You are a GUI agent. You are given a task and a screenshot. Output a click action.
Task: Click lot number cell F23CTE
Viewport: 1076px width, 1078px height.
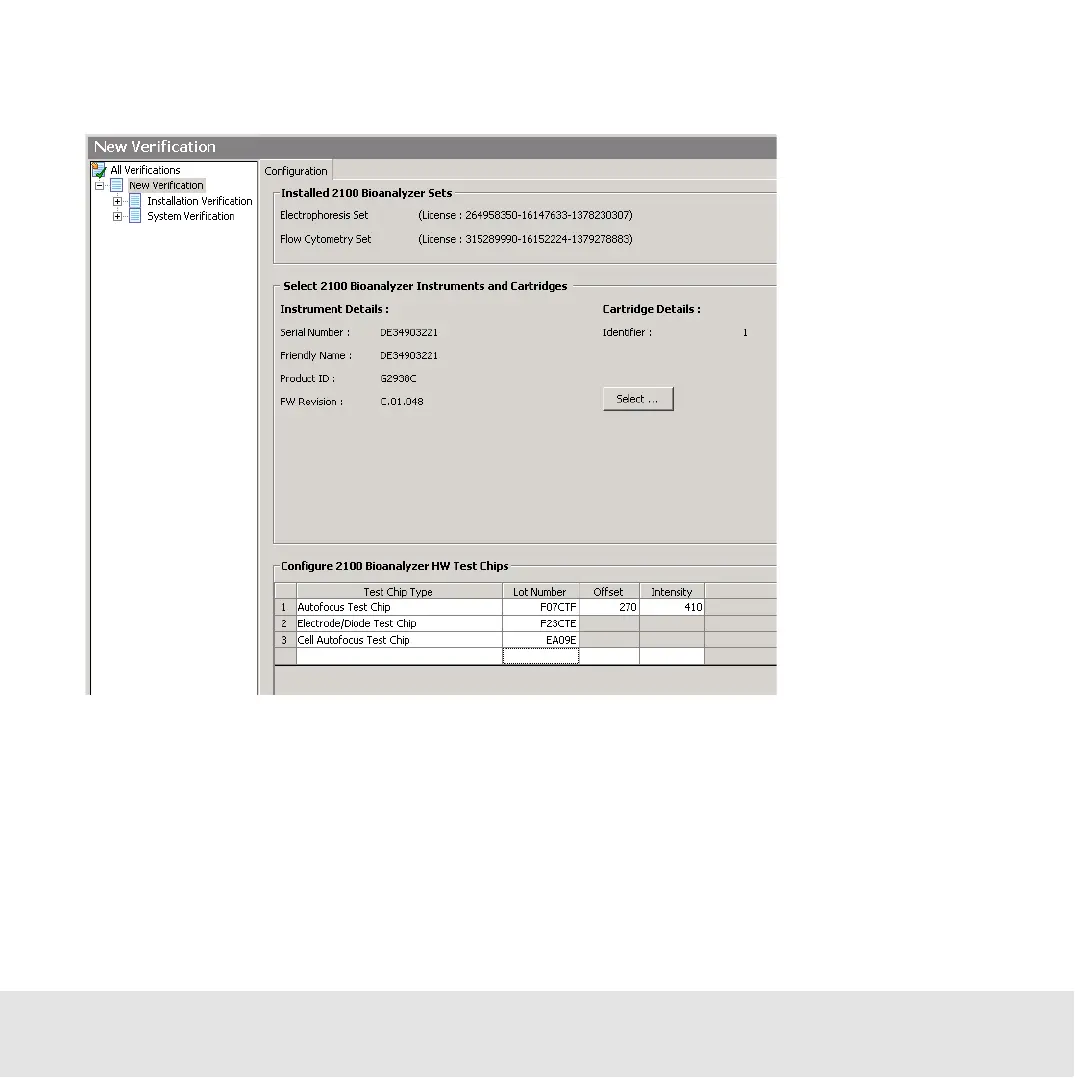coord(540,624)
